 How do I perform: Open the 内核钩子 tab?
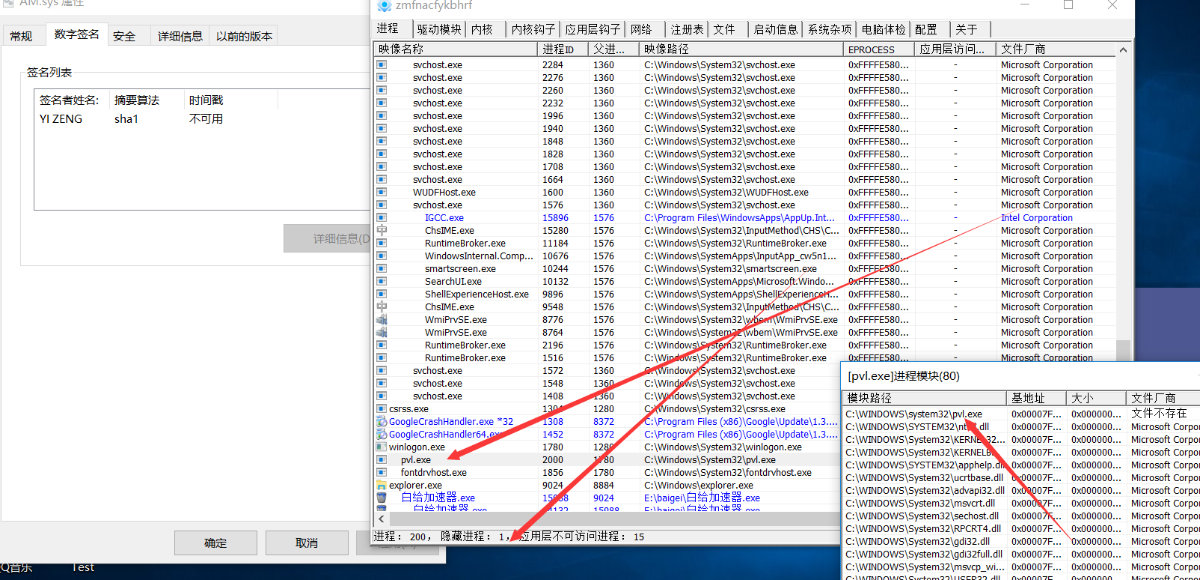pyautogui.click(x=531, y=30)
